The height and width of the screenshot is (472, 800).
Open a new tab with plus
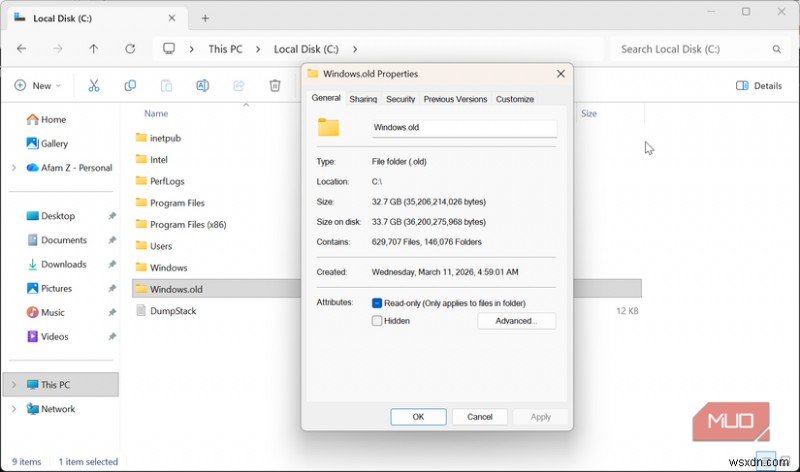pyautogui.click(x=205, y=18)
